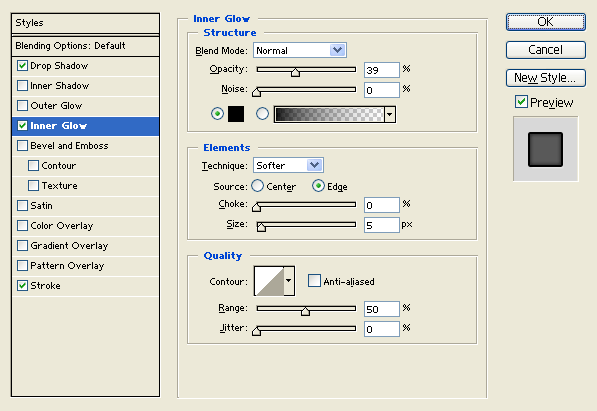This screenshot has width=597, height=411.
Task: Open the gradient picker dropdown arrow
Action: (390, 114)
